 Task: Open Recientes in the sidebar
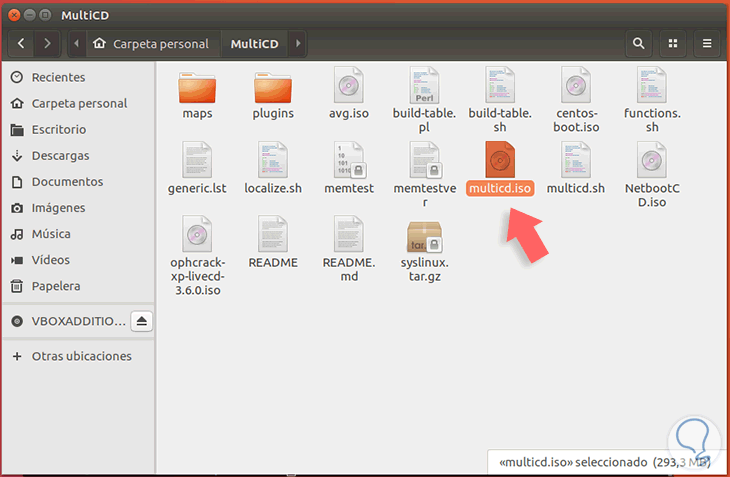click(x=78, y=77)
